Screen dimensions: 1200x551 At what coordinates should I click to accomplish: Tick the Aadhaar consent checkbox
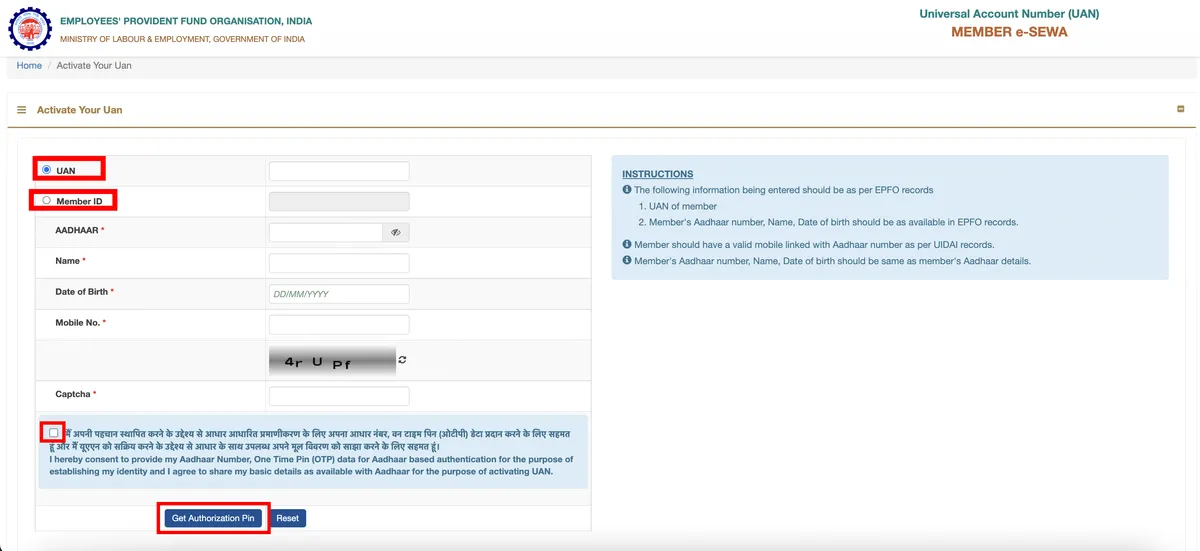point(53,432)
